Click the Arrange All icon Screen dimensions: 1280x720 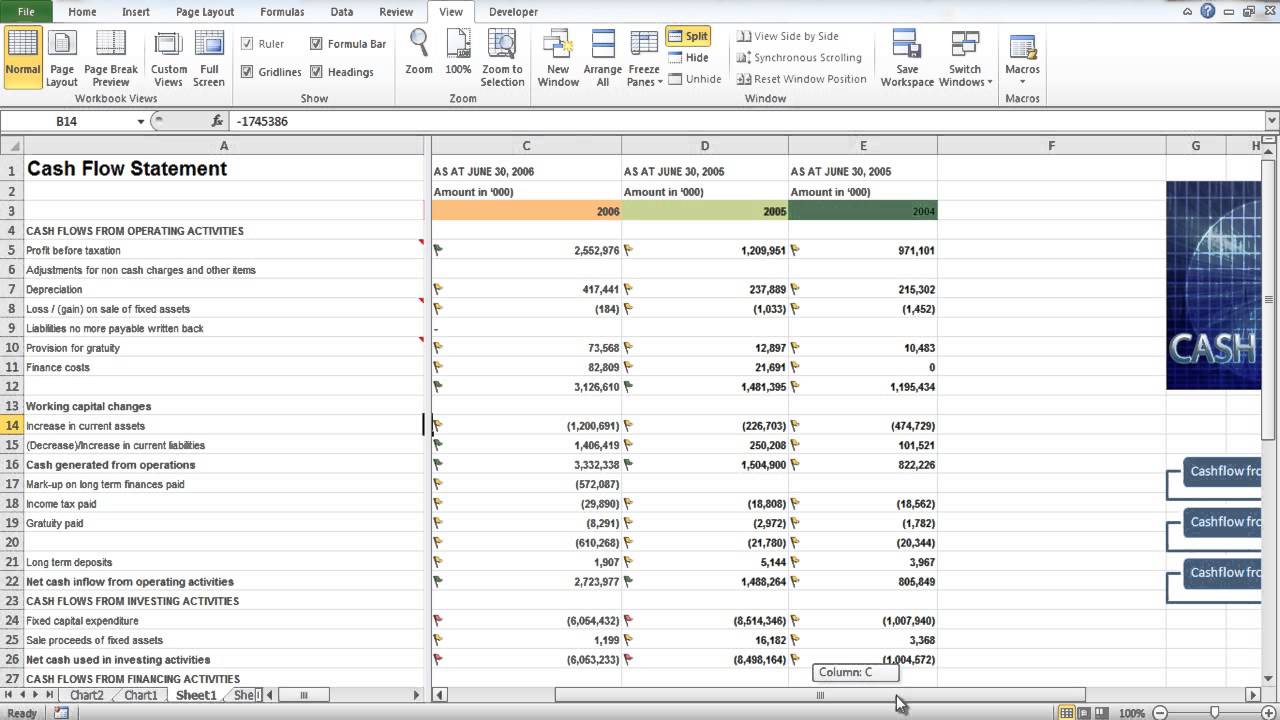[603, 55]
